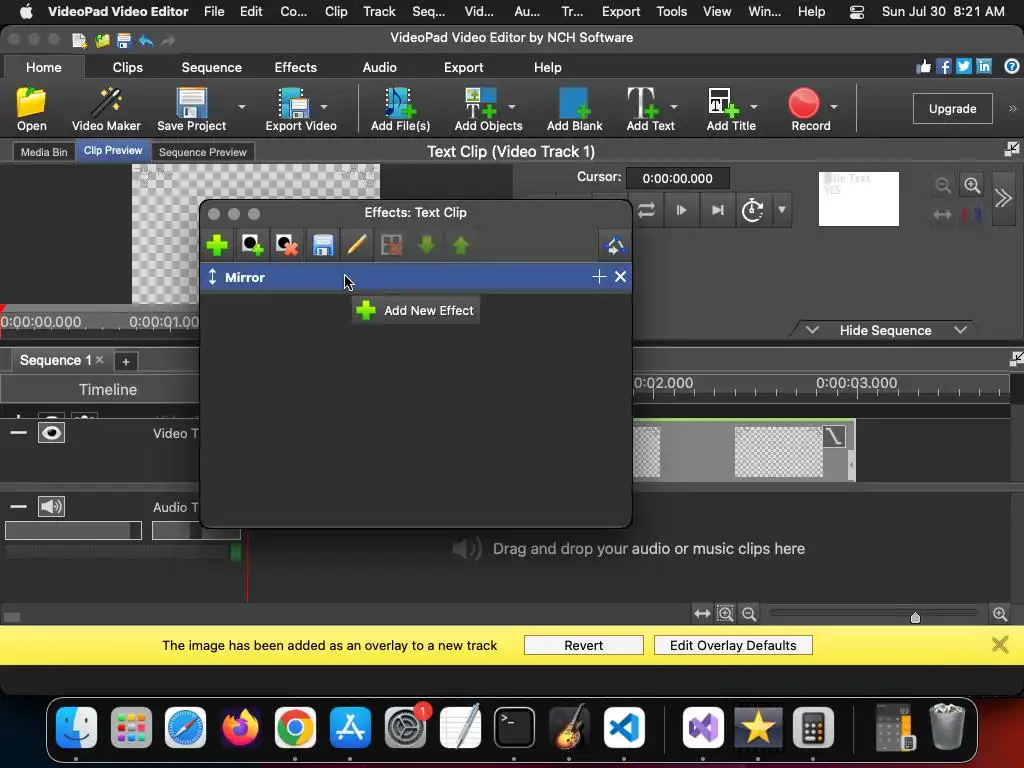Screen dimensions: 1024x768
Task: Click the rightmost icon in the Effects toolbar
Action: point(615,246)
